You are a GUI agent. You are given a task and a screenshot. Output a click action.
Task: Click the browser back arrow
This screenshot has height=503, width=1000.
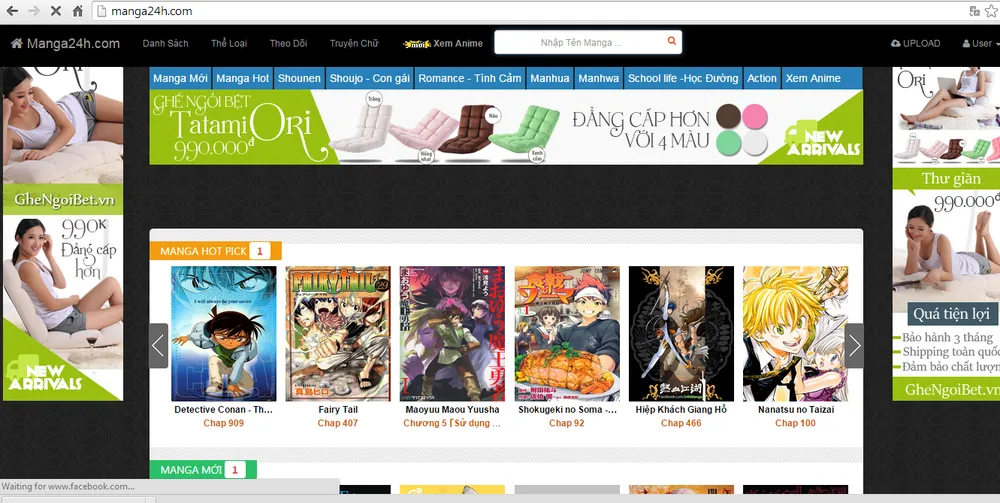pos(12,11)
